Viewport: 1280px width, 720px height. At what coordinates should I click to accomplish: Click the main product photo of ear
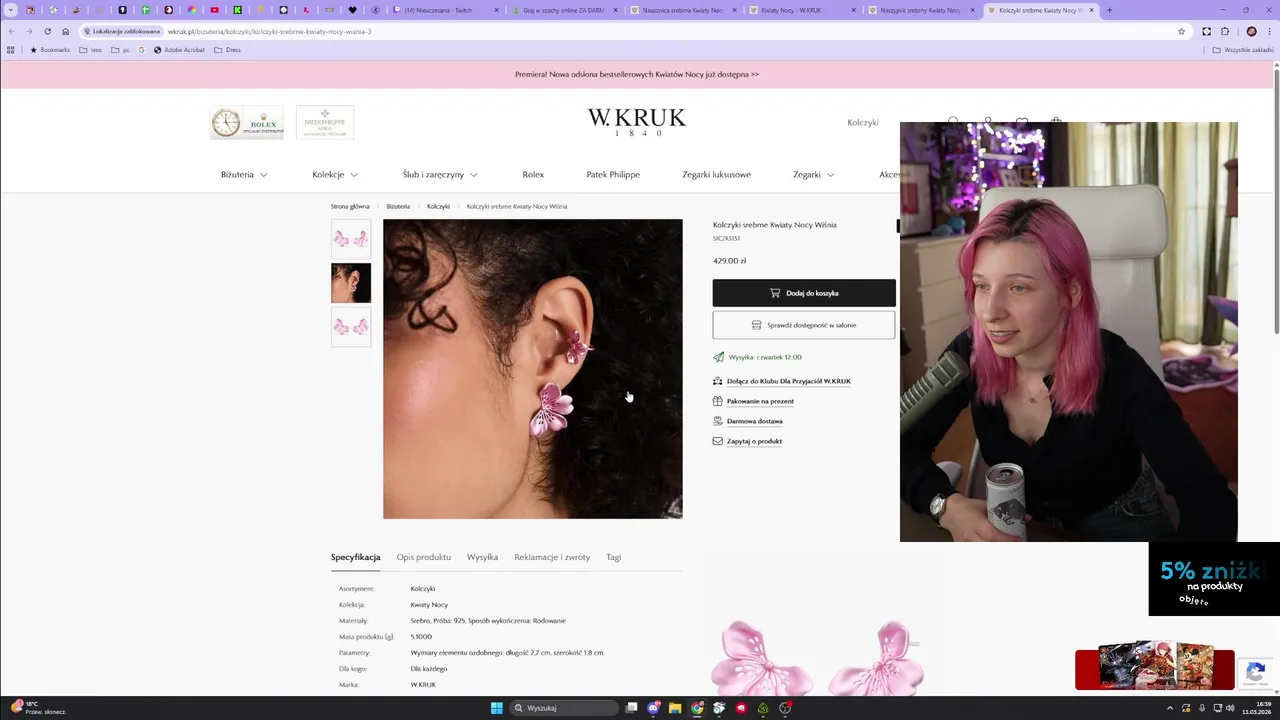(x=533, y=369)
